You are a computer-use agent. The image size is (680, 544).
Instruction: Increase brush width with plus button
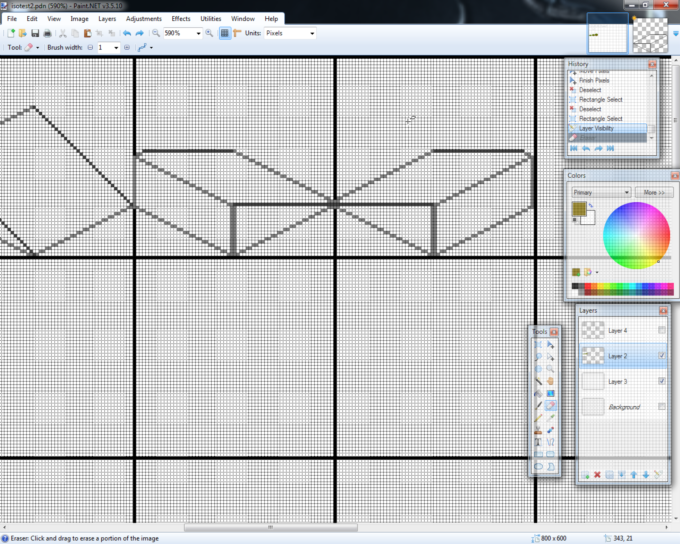tap(127, 47)
